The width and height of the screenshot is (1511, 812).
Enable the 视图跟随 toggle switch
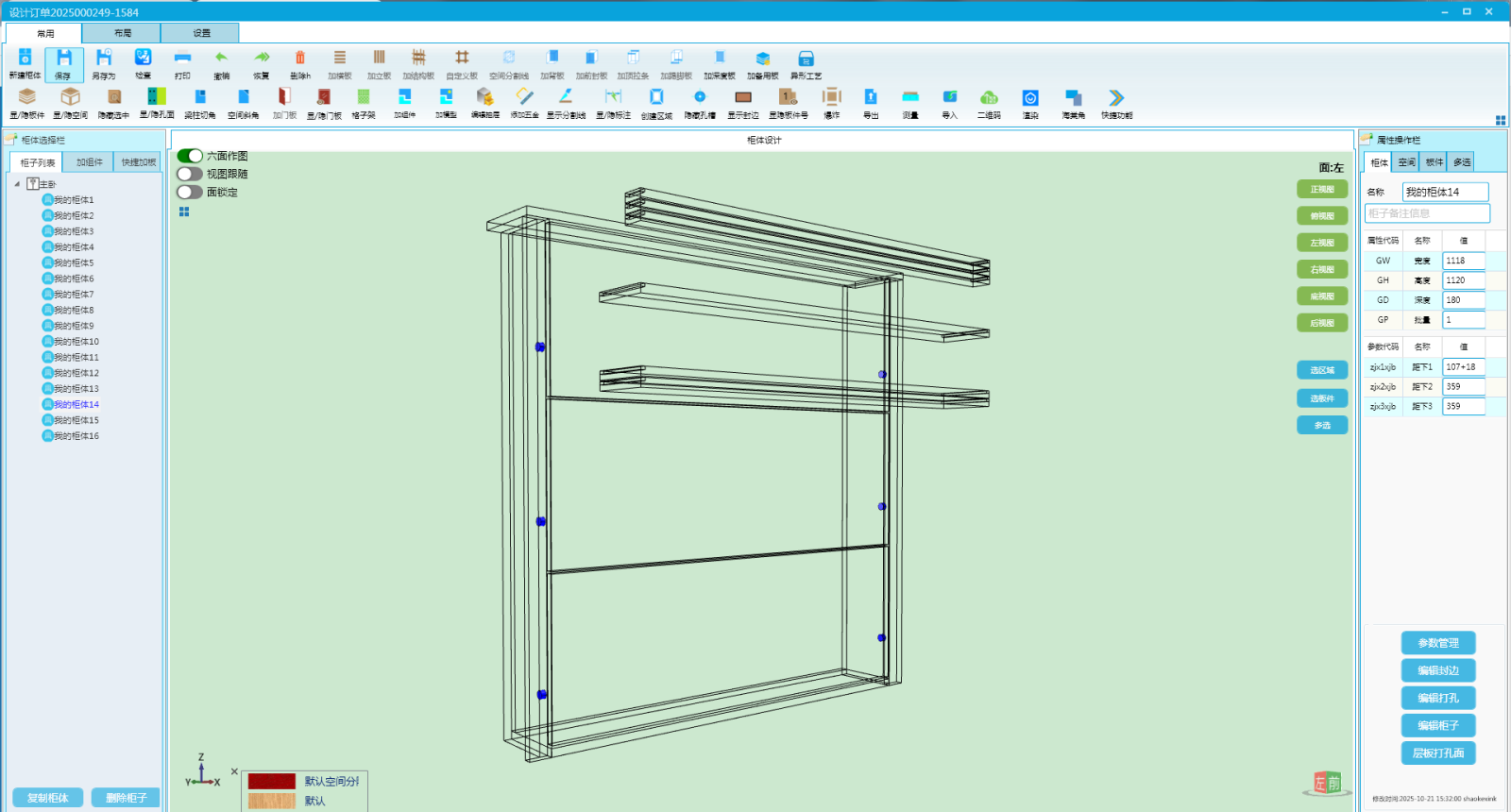pyautogui.click(x=190, y=174)
